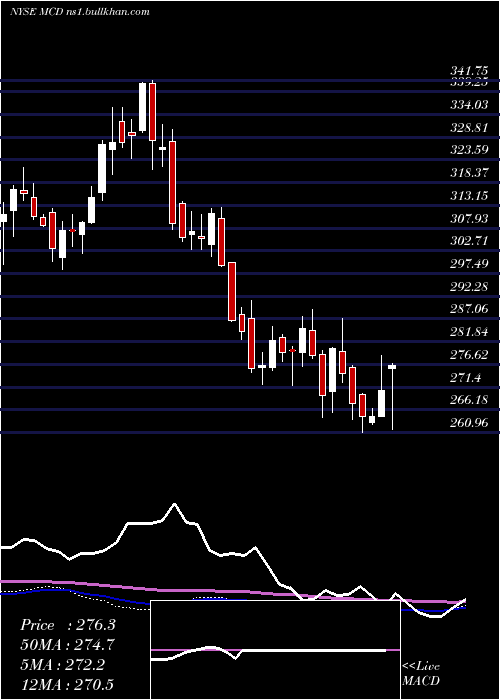
Task: Click the 50MA : 274.7 readout
Action: pos(67,645)
